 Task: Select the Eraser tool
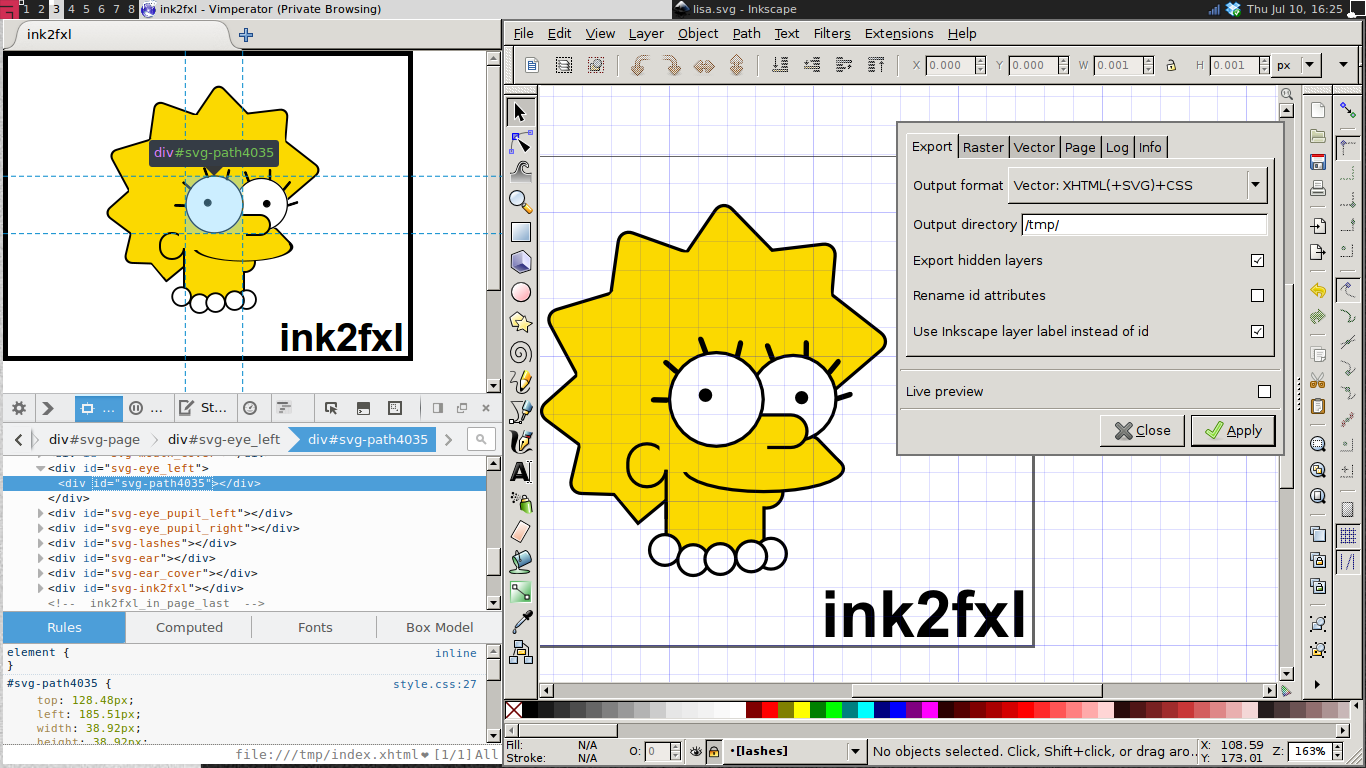point(520,532)
